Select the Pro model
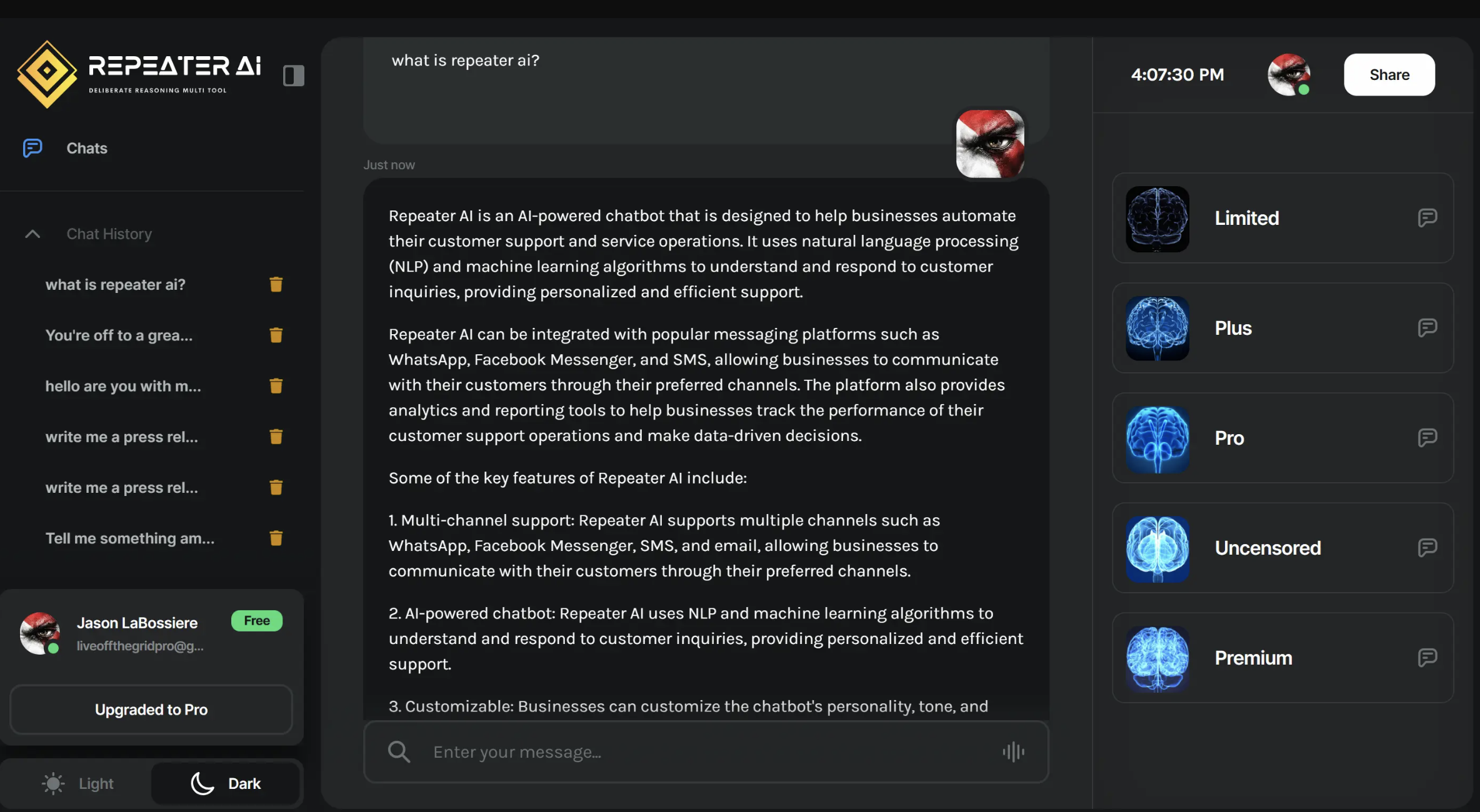 click(1229, 438)
